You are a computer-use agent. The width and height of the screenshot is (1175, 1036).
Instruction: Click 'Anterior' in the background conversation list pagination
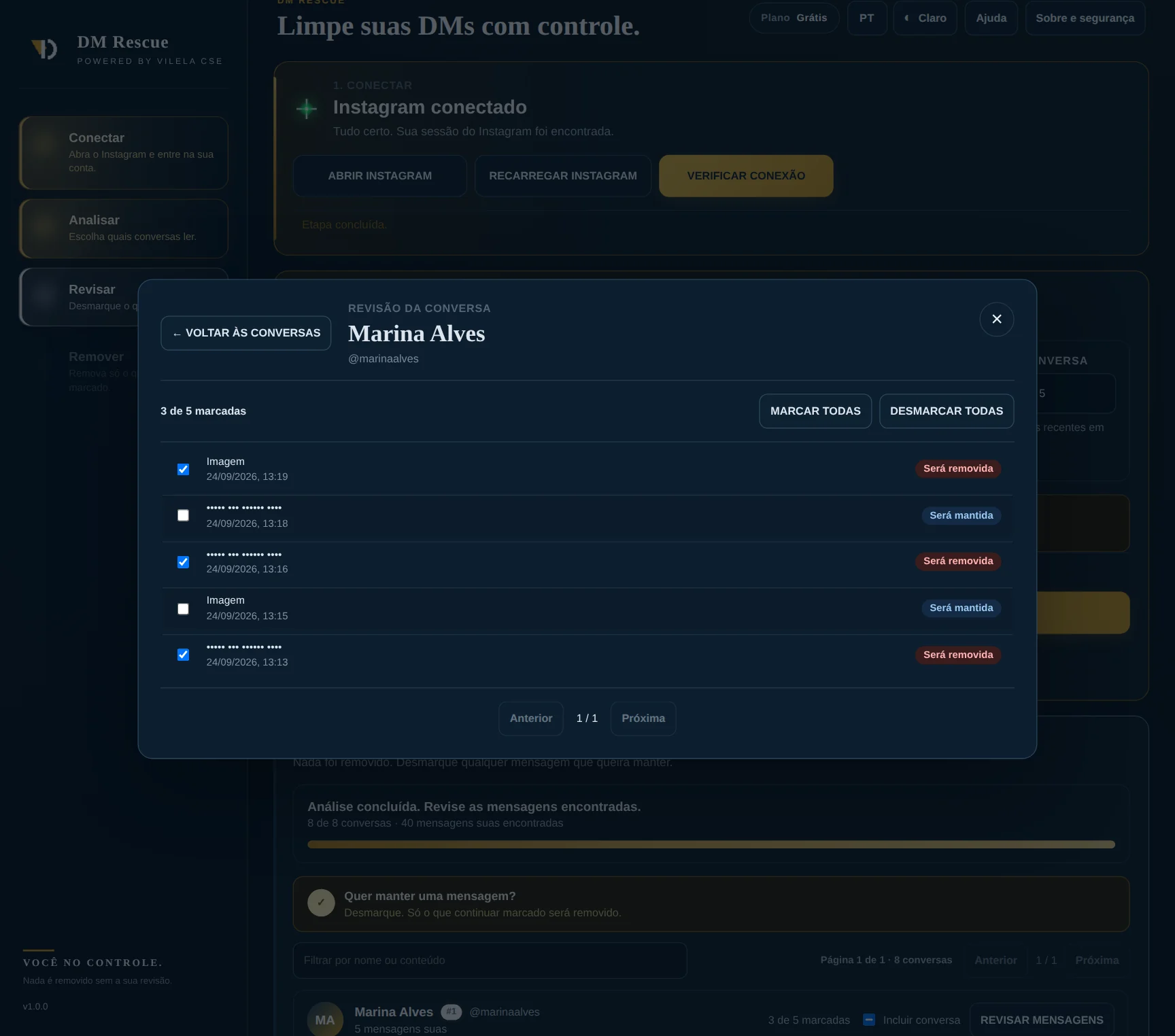tap(995, 961)
